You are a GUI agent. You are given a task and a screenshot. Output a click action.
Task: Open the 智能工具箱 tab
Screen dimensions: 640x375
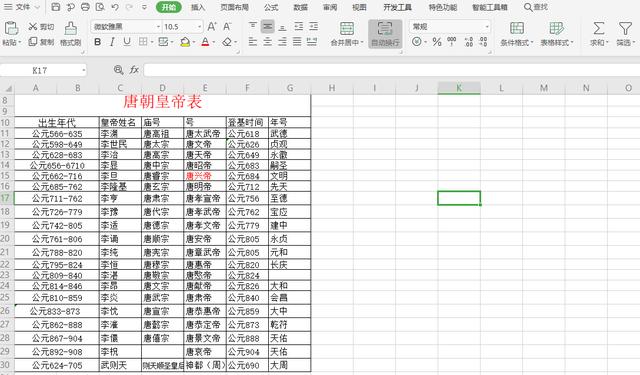point(490,7)
